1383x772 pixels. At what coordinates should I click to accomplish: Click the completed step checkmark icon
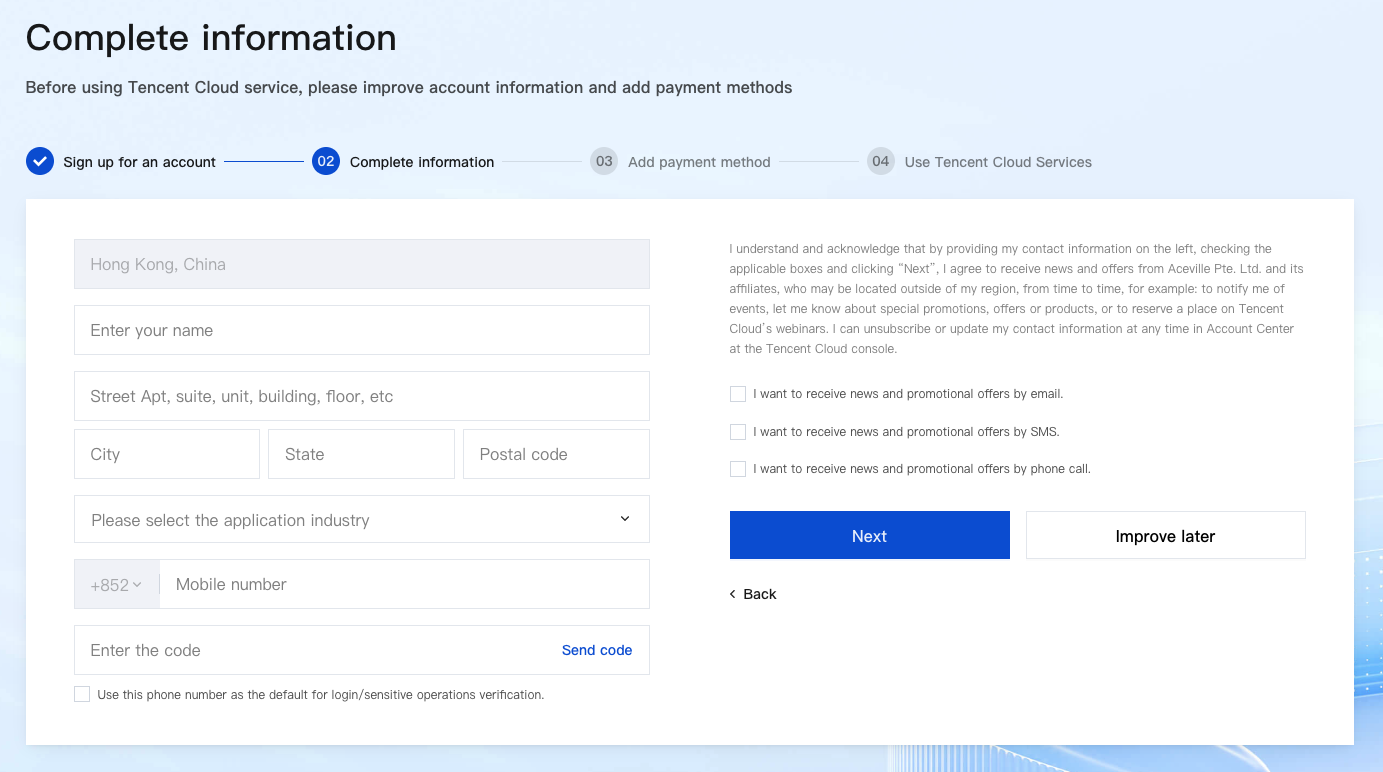point(40,161)
